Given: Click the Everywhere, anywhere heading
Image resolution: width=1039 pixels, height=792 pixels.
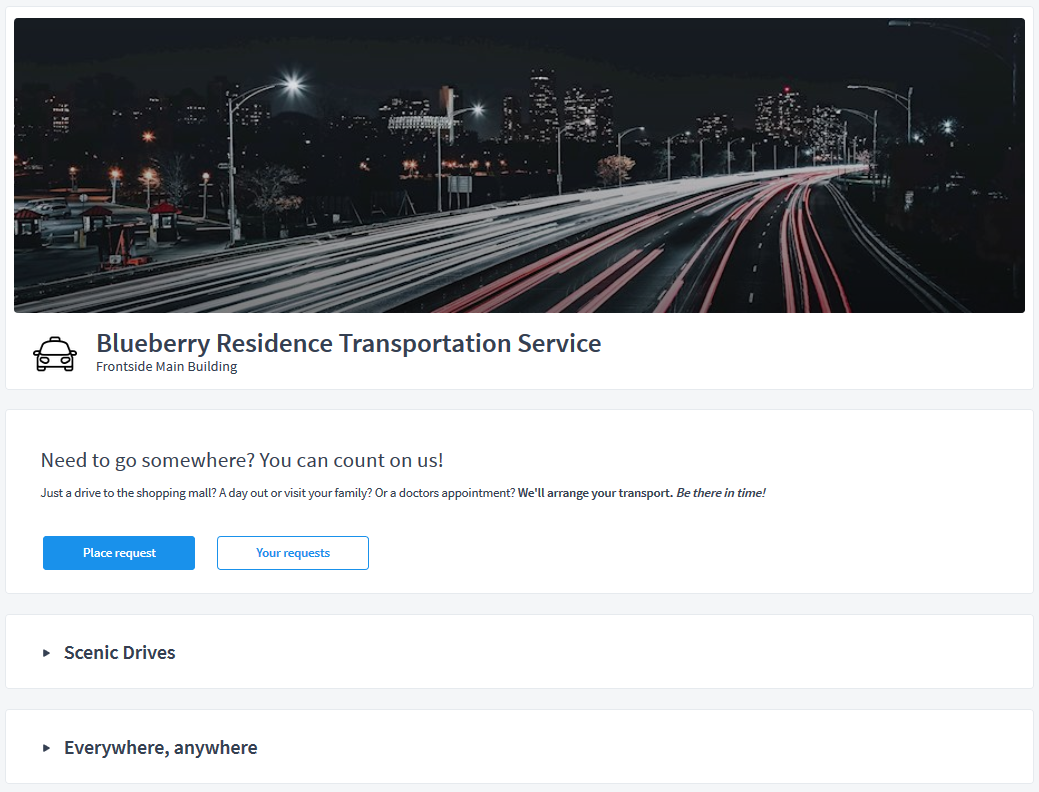Looking at the screenshot, I should pos(160,748).
